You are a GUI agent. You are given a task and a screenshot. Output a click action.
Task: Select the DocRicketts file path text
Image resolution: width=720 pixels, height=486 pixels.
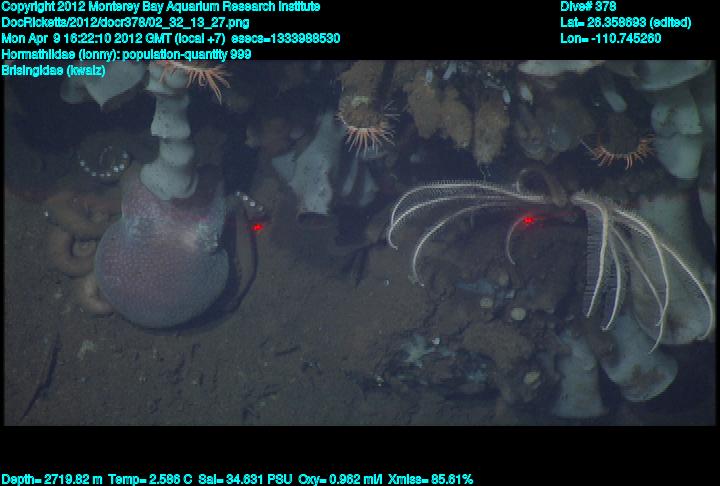click(x=125, y=23)
